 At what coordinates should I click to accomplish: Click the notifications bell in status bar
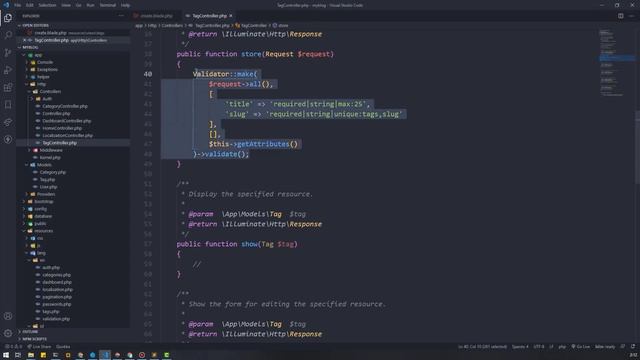[633, 347]
